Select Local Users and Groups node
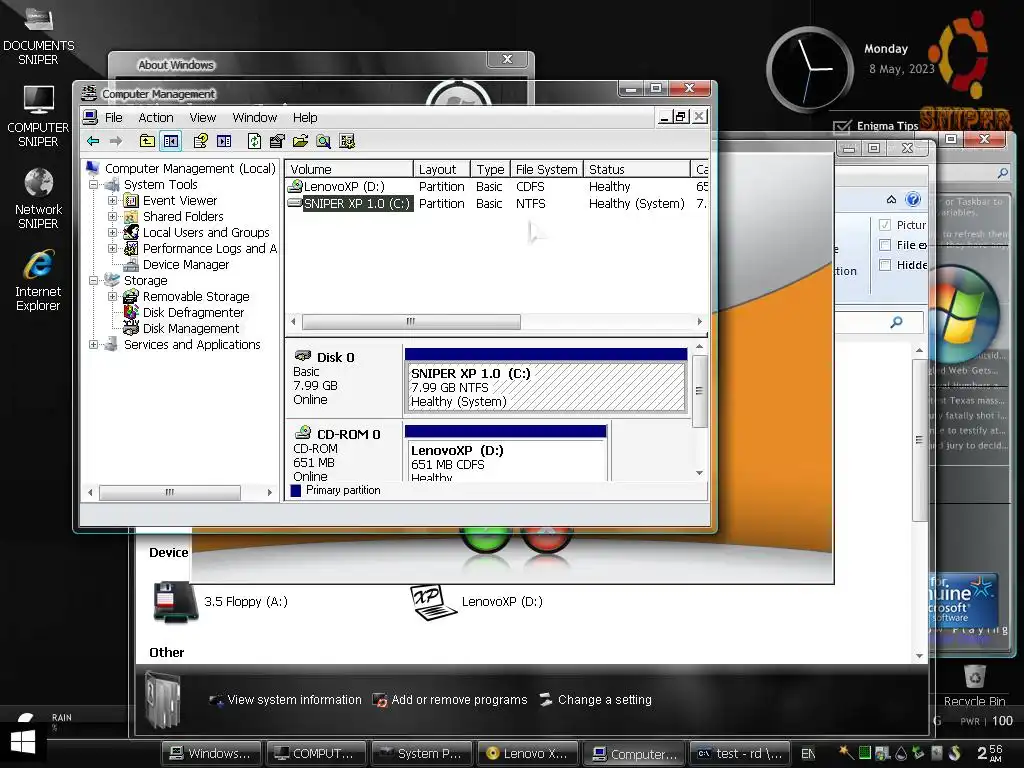The height and width of the screenshot is (768, 1024). [206, 232]
